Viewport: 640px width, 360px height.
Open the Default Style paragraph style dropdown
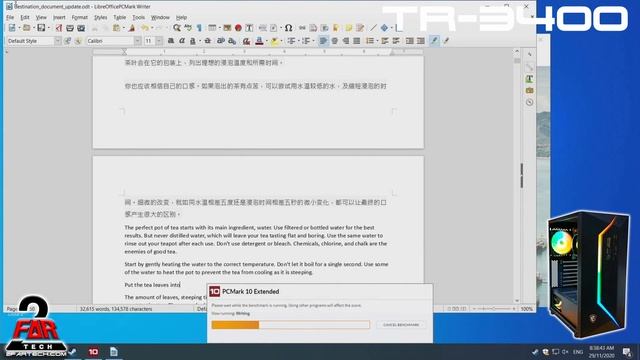(58, 41)
